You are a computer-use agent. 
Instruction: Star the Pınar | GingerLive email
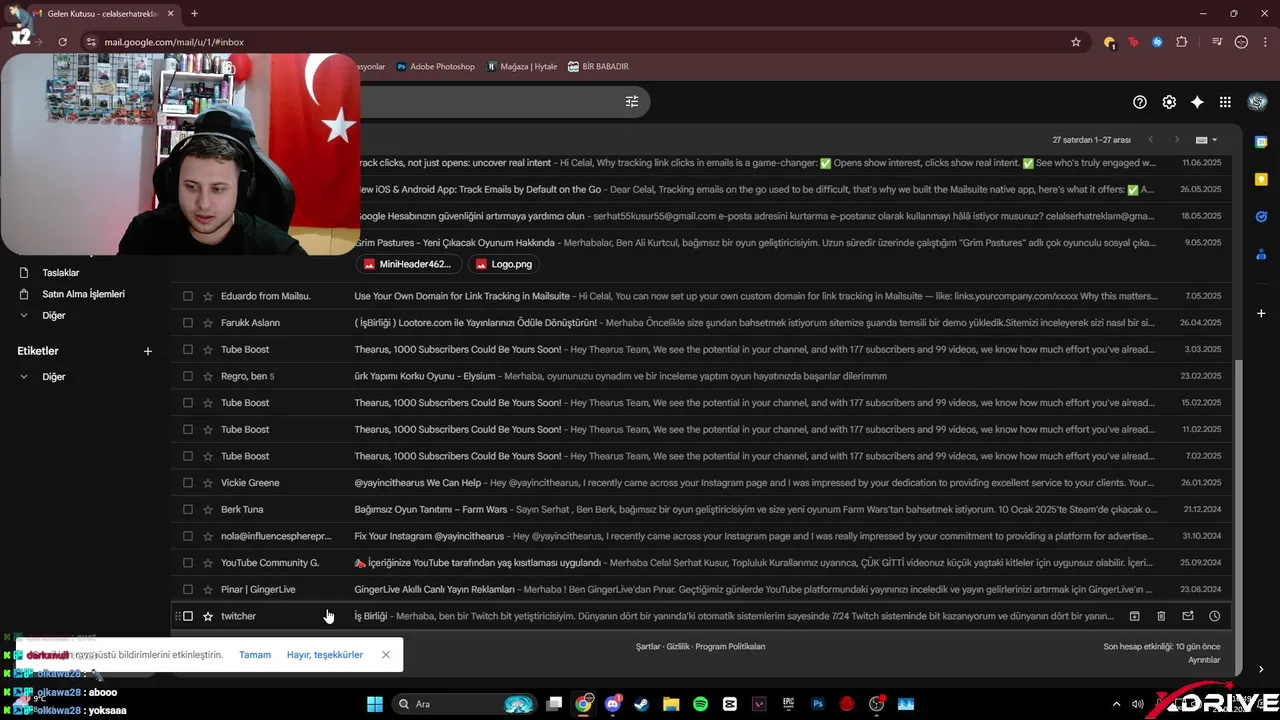(208, 589)
